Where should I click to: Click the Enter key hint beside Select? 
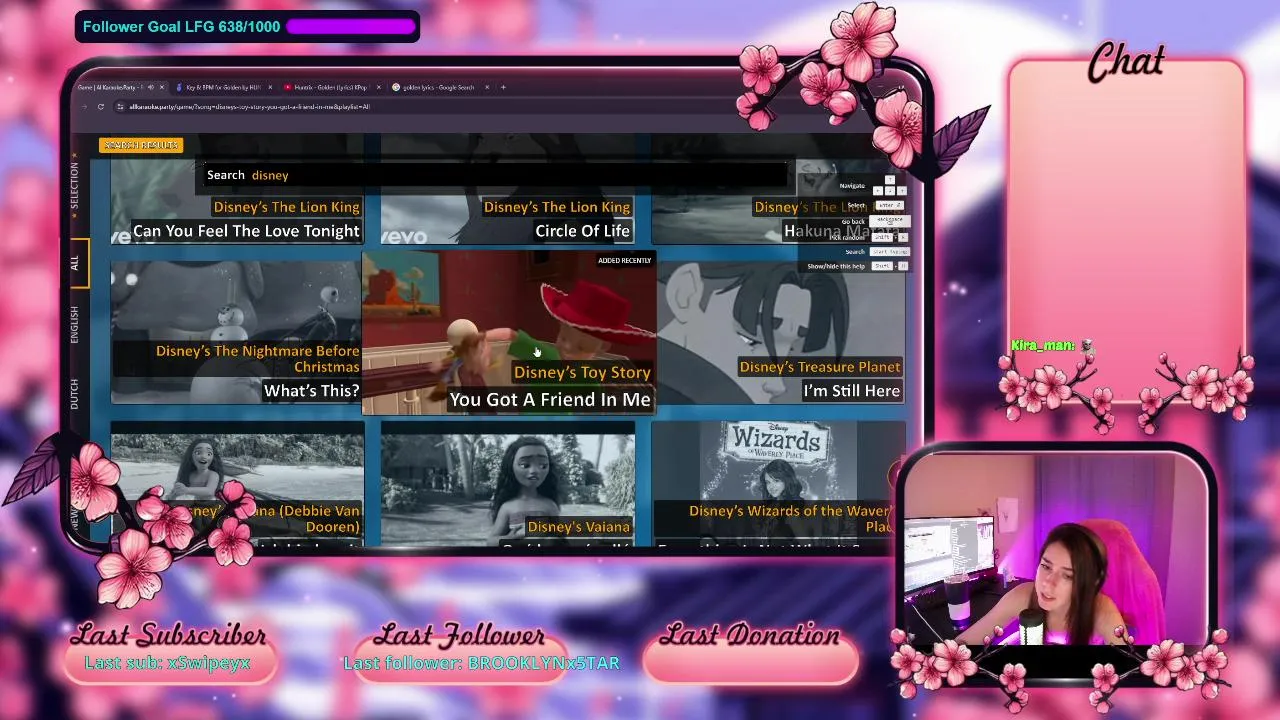pos(888,205)
